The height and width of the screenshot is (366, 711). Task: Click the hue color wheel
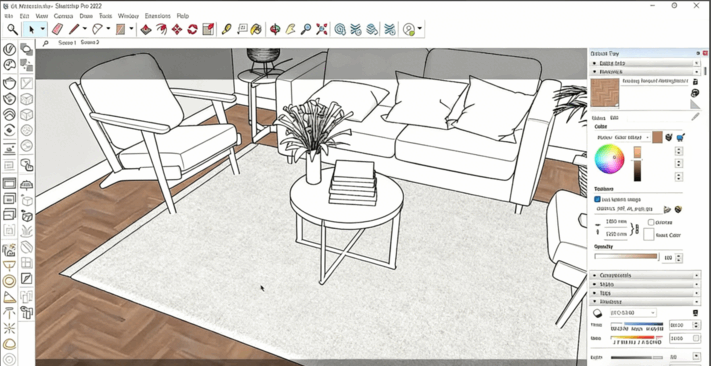coord(609,159)
